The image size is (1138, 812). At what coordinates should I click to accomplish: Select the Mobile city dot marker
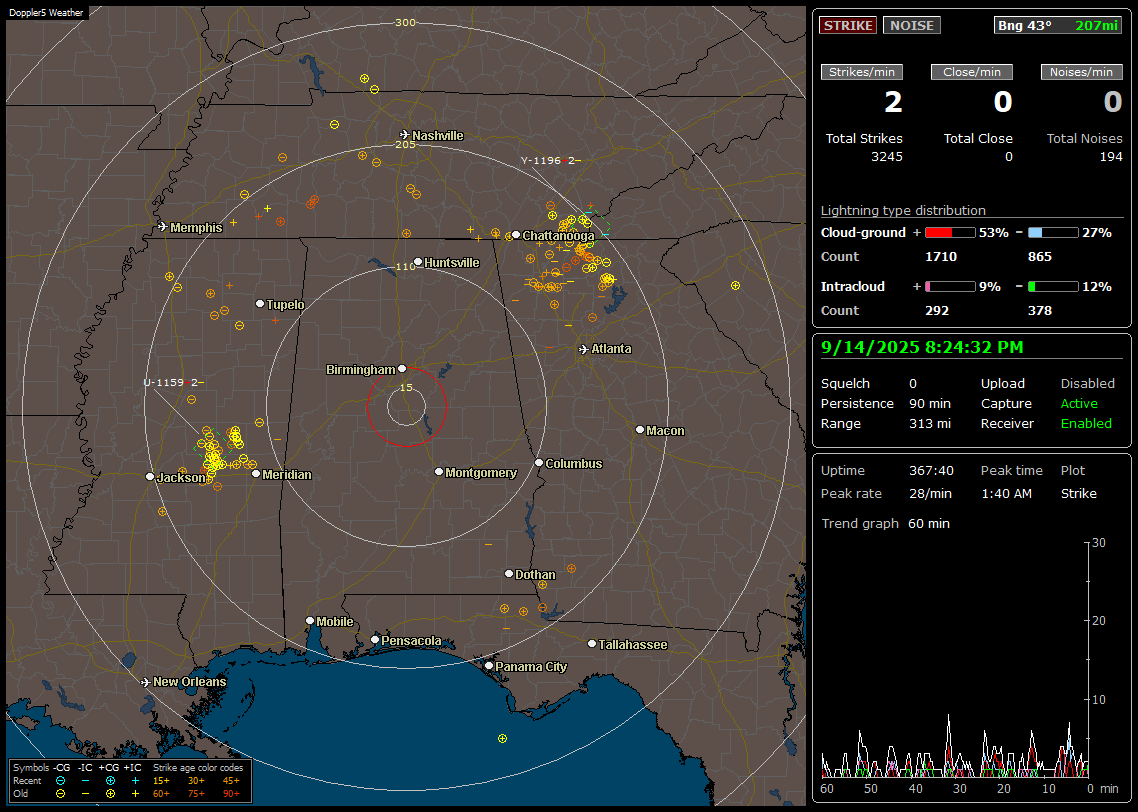[310, 620]
